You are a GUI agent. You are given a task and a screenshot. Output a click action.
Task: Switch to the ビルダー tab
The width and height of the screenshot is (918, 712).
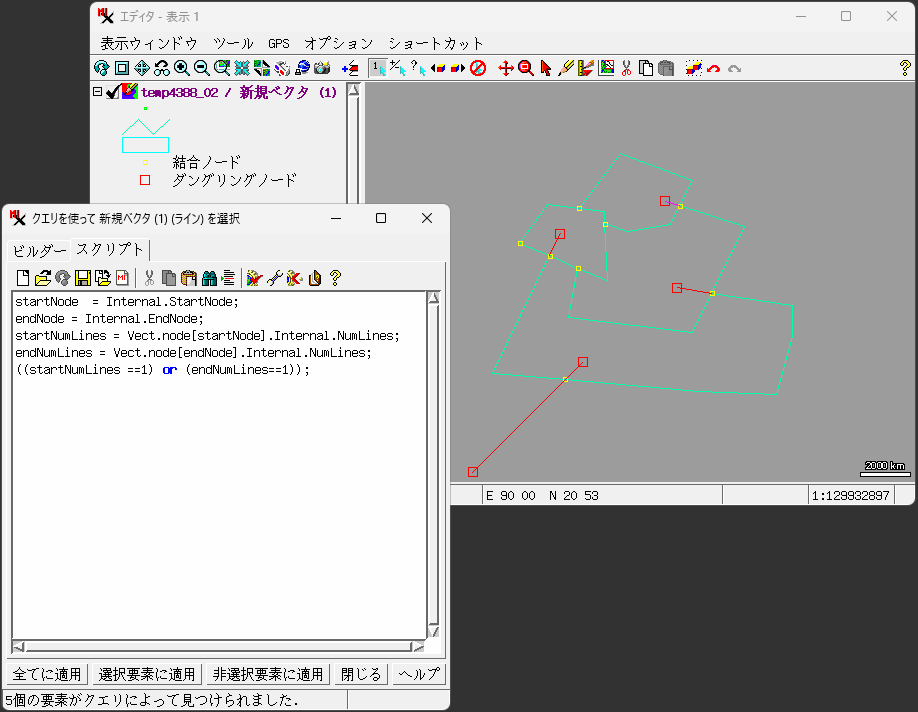tap(39, 250)
